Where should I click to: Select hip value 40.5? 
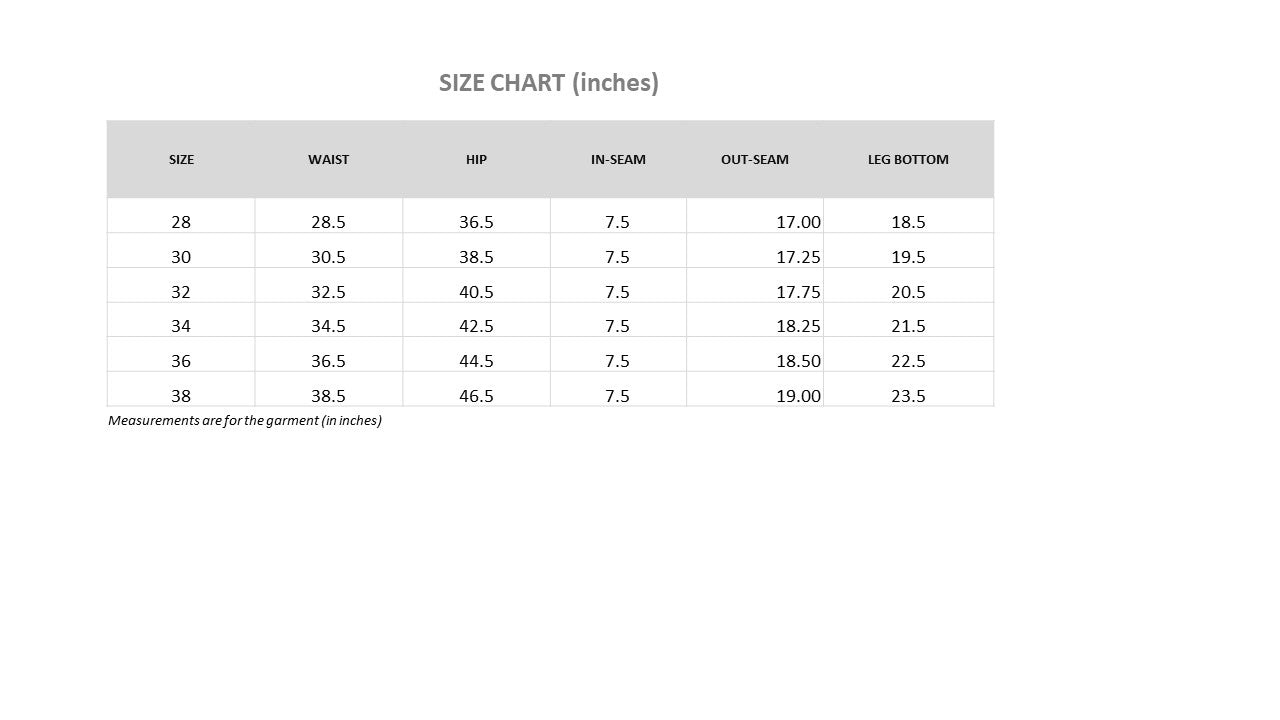[476, 292]
